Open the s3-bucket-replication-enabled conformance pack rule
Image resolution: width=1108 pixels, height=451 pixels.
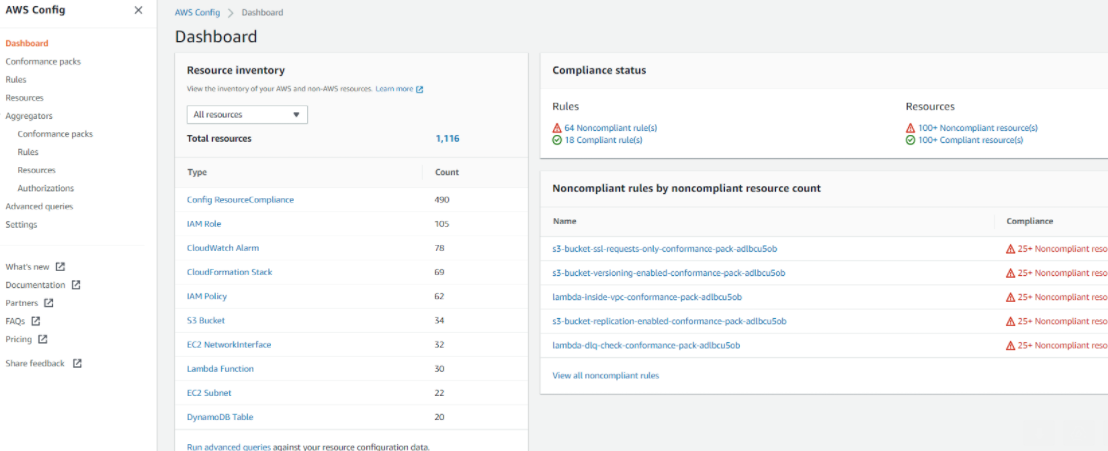[669, 321]
